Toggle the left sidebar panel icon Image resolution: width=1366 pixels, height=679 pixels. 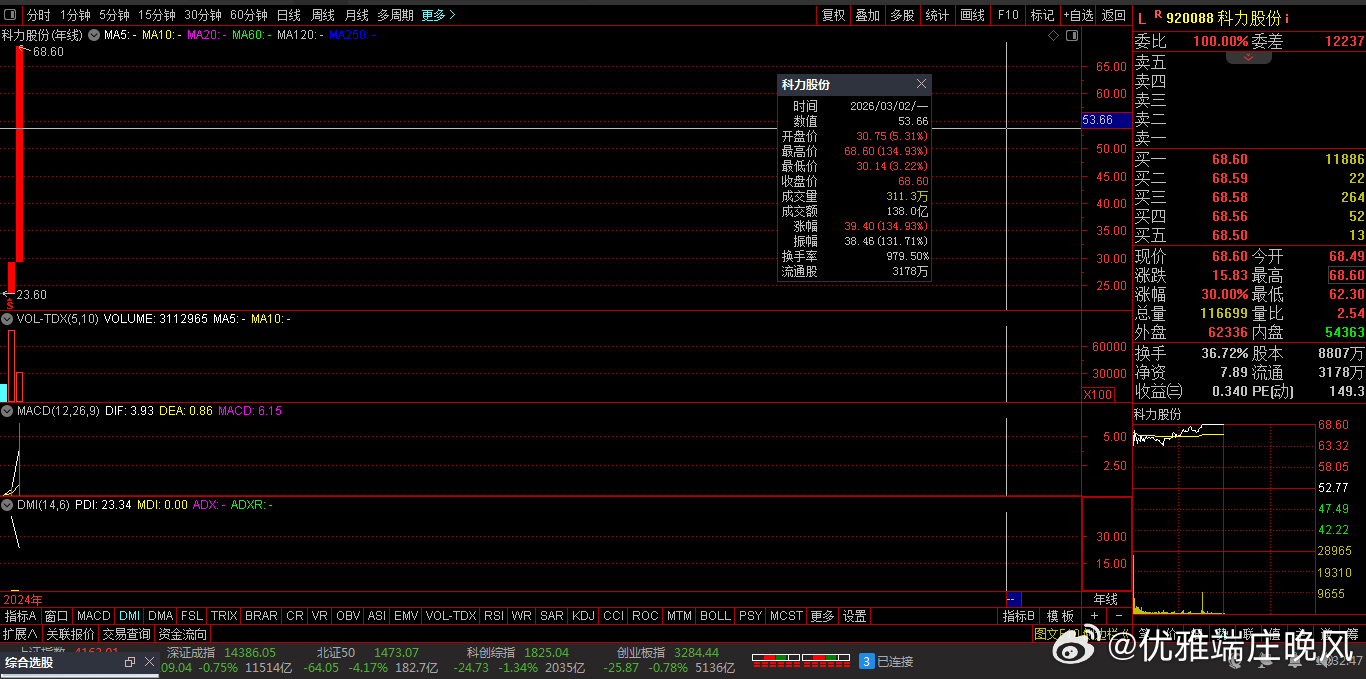tap(10, 15)
